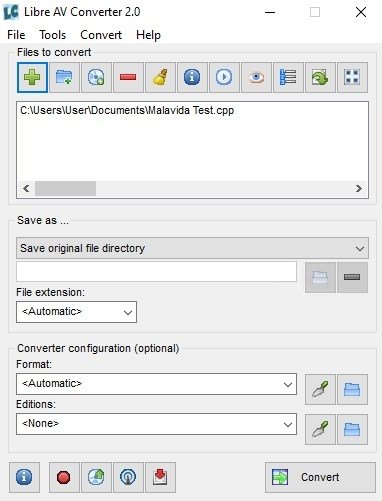
Task: Remove selected file with red minus icon
Action: 128,77
